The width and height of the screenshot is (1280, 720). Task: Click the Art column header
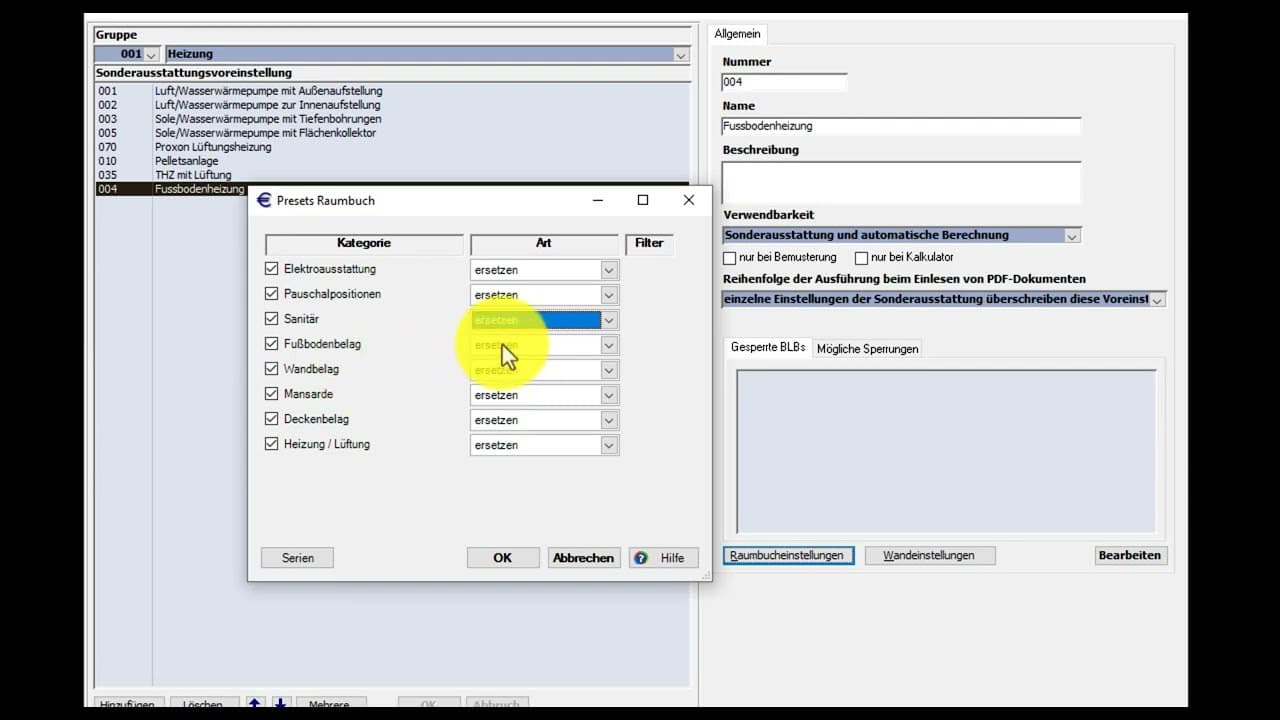pos(544,243)
